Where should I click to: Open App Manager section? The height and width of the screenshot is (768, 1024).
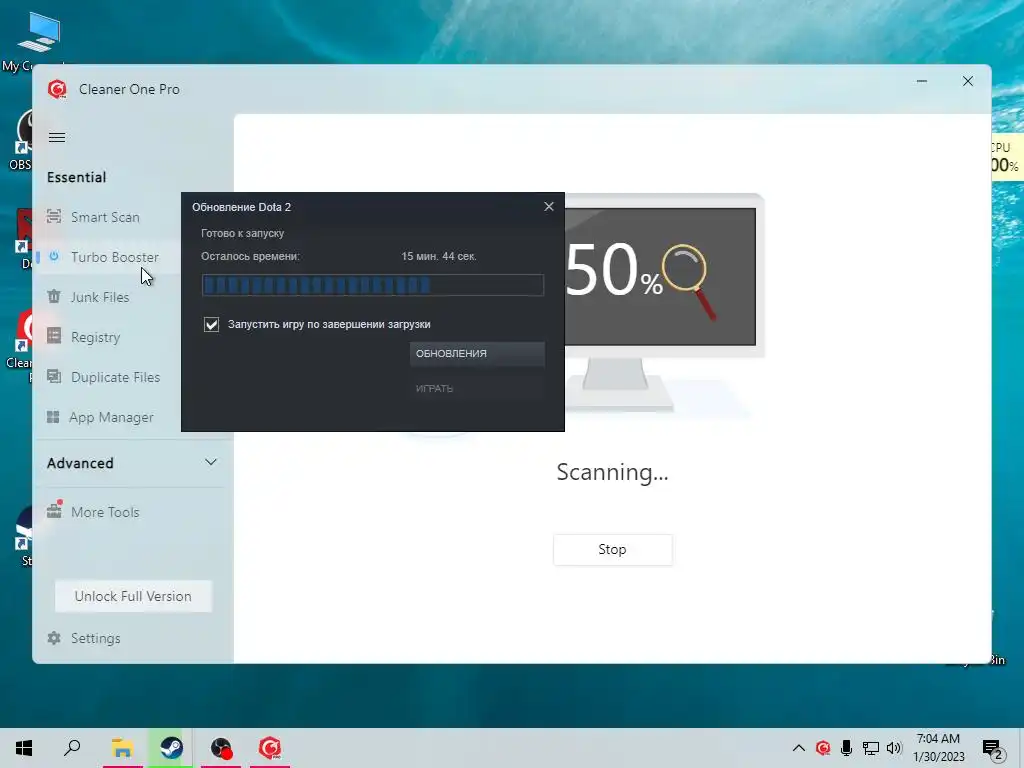[x=111, y=417]
